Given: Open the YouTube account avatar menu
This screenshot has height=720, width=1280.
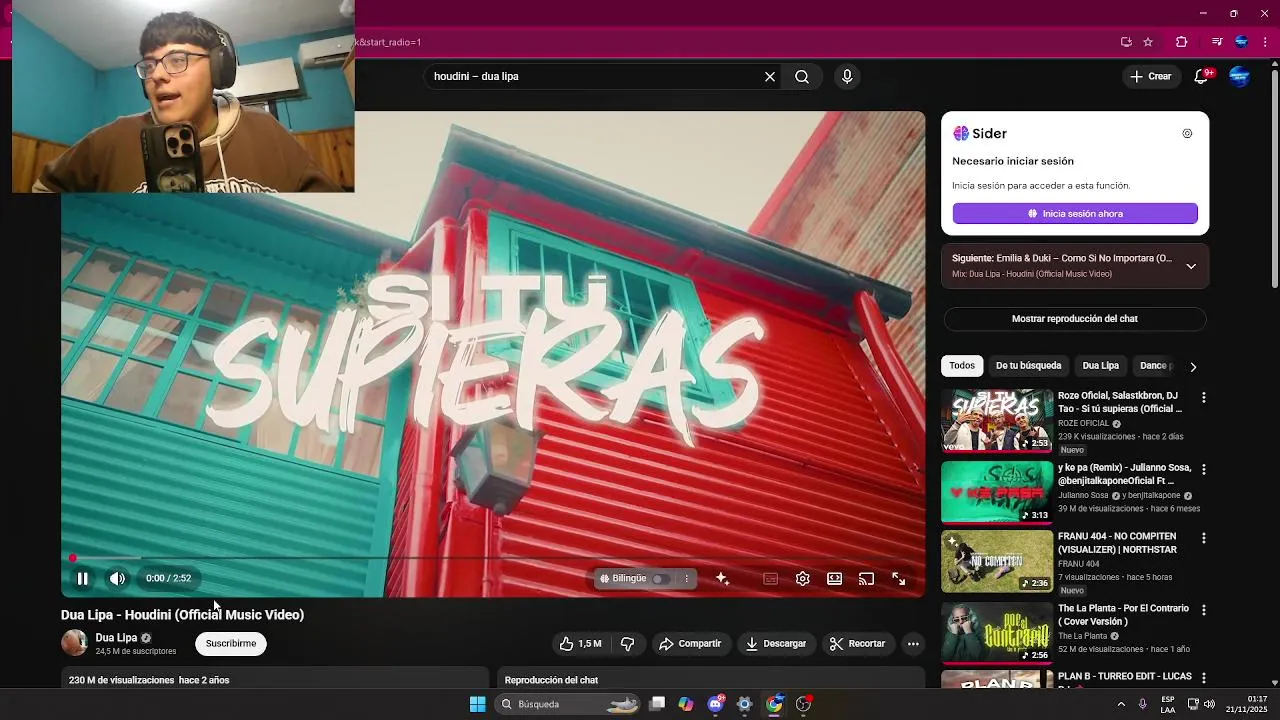Looking at the screenshot, I should click(x=1239, y=76).
